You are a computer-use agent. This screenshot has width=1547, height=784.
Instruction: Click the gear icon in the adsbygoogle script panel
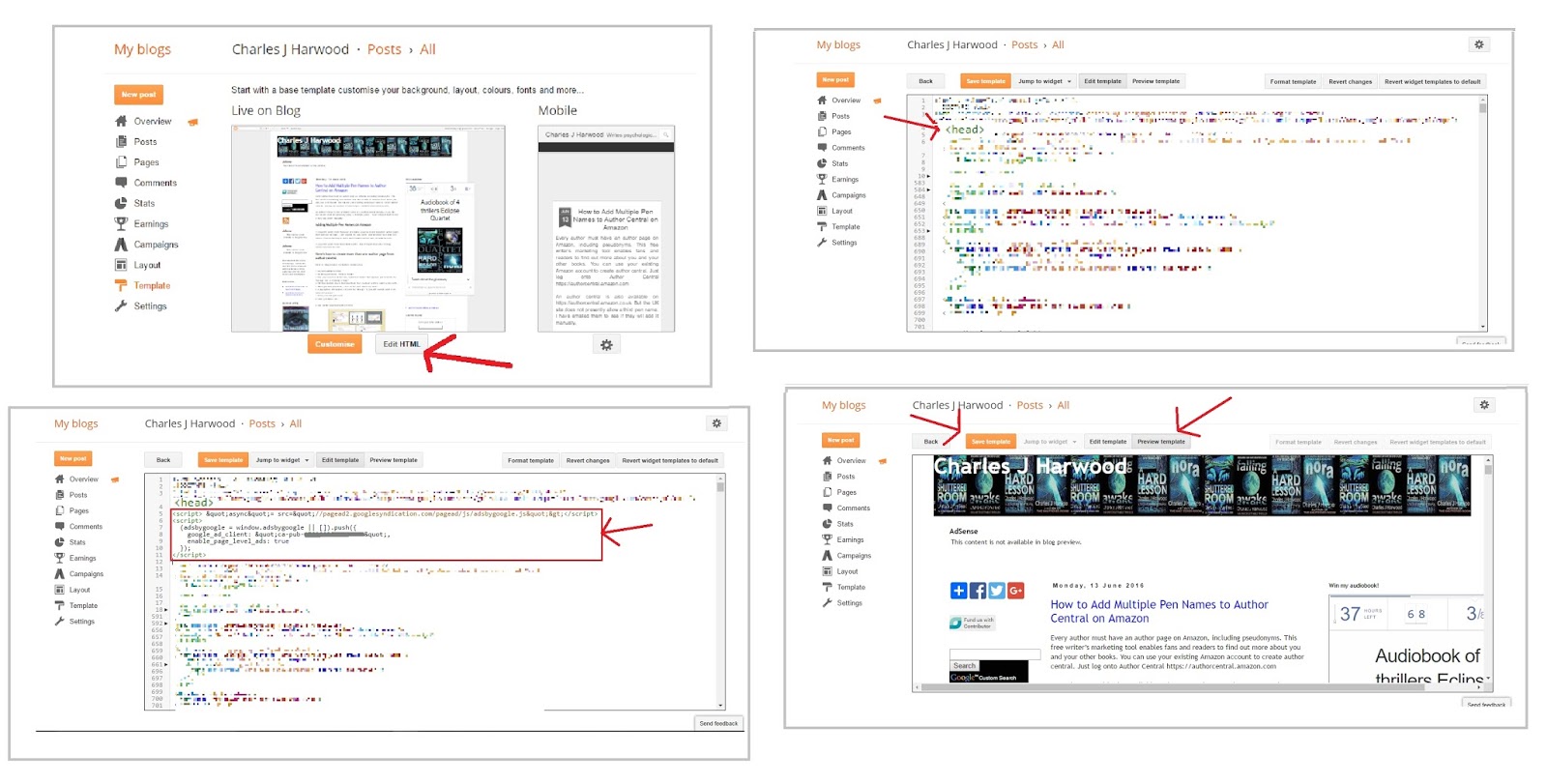[716, 423]
